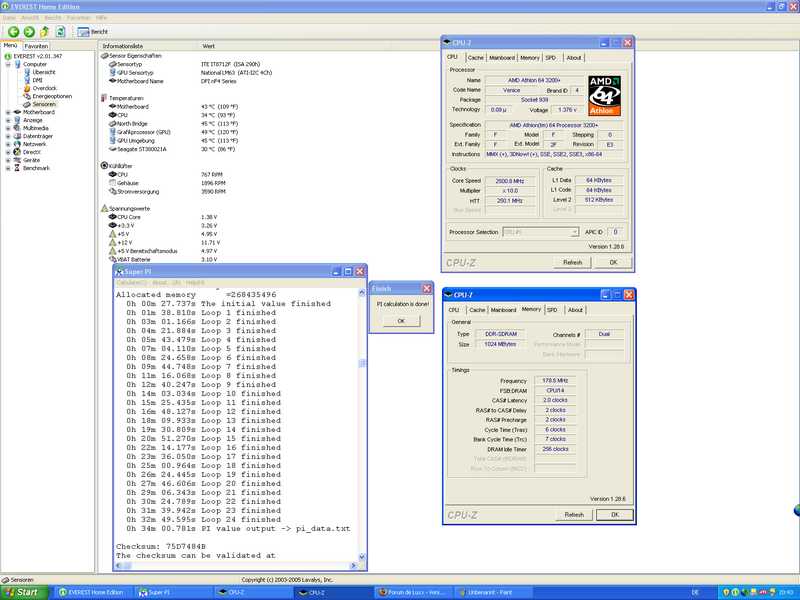Viewport: 800px width, 600px height.
Task: Select the CPU Core voltage row
Action: click(124, 217)
